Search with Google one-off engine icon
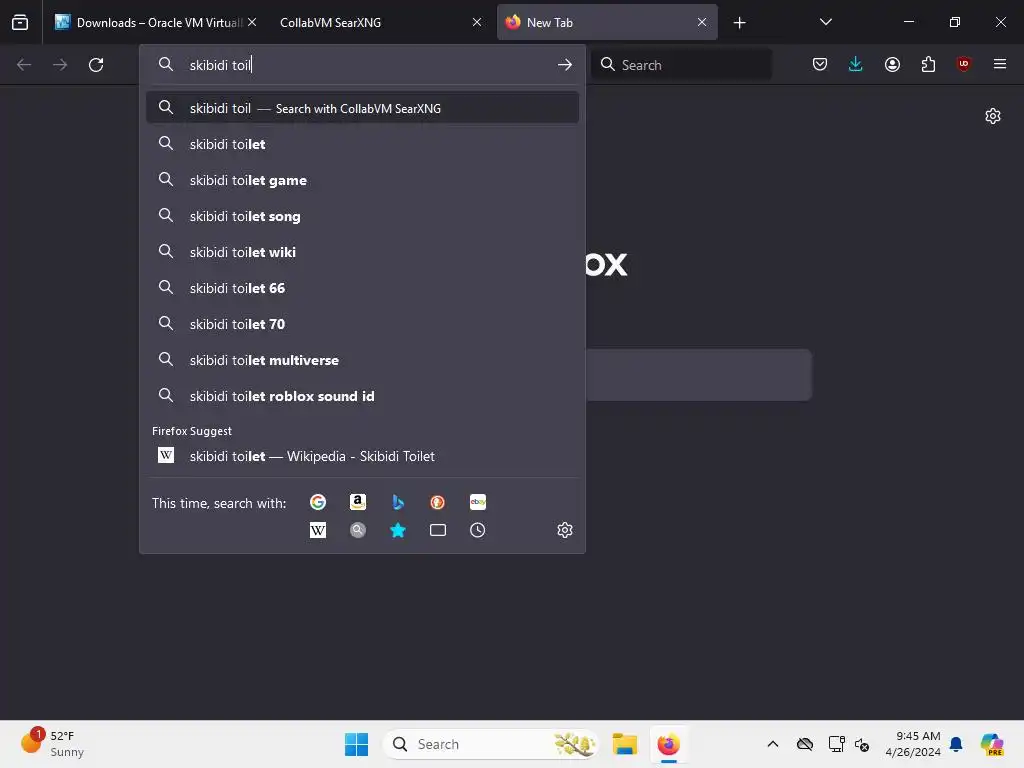1024x768 pixels. click(x=318, y=502)
